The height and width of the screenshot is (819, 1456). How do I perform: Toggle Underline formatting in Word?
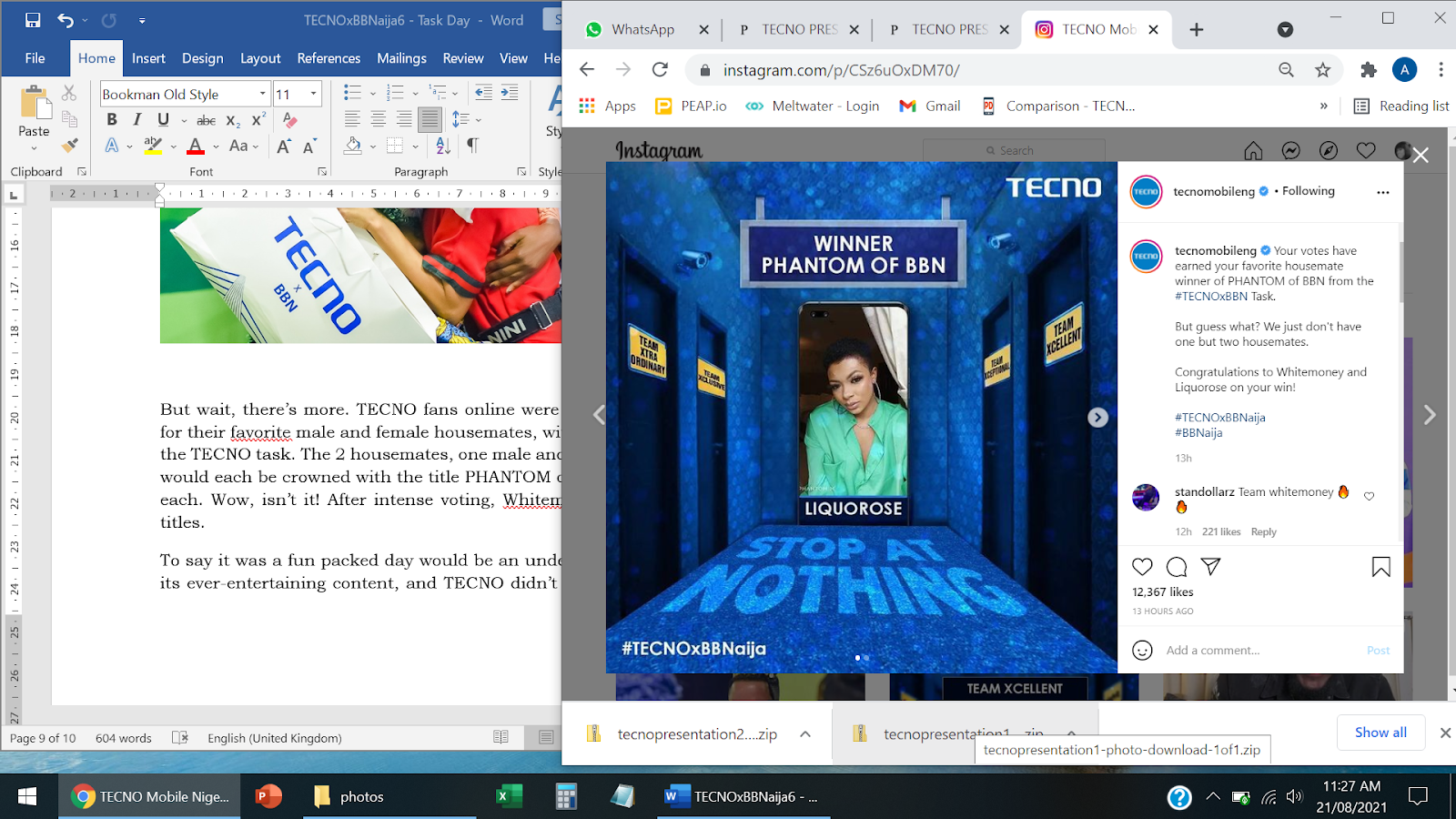point(164,119)
